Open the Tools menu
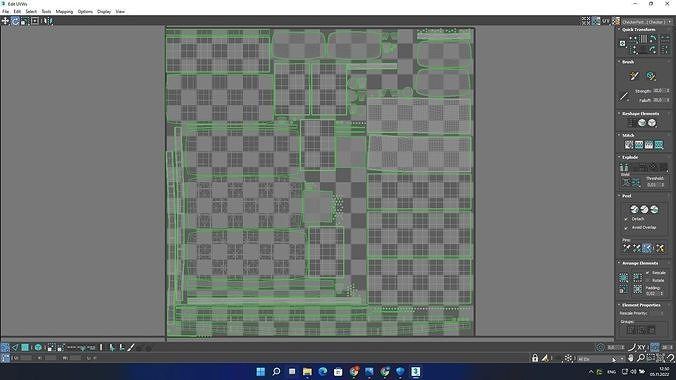 pos(46,12)
